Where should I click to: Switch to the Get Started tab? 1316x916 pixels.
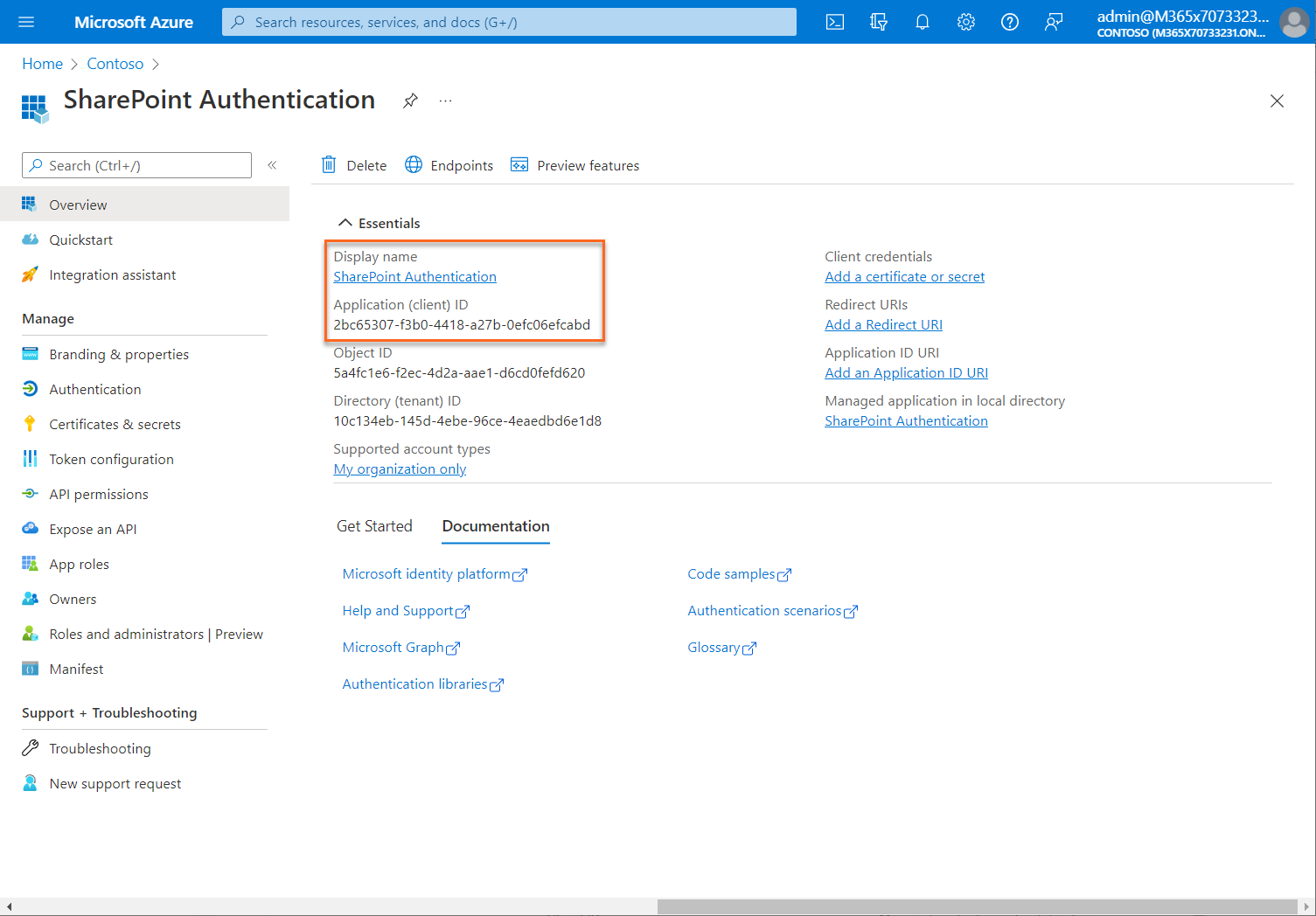(x=374, y=525)
